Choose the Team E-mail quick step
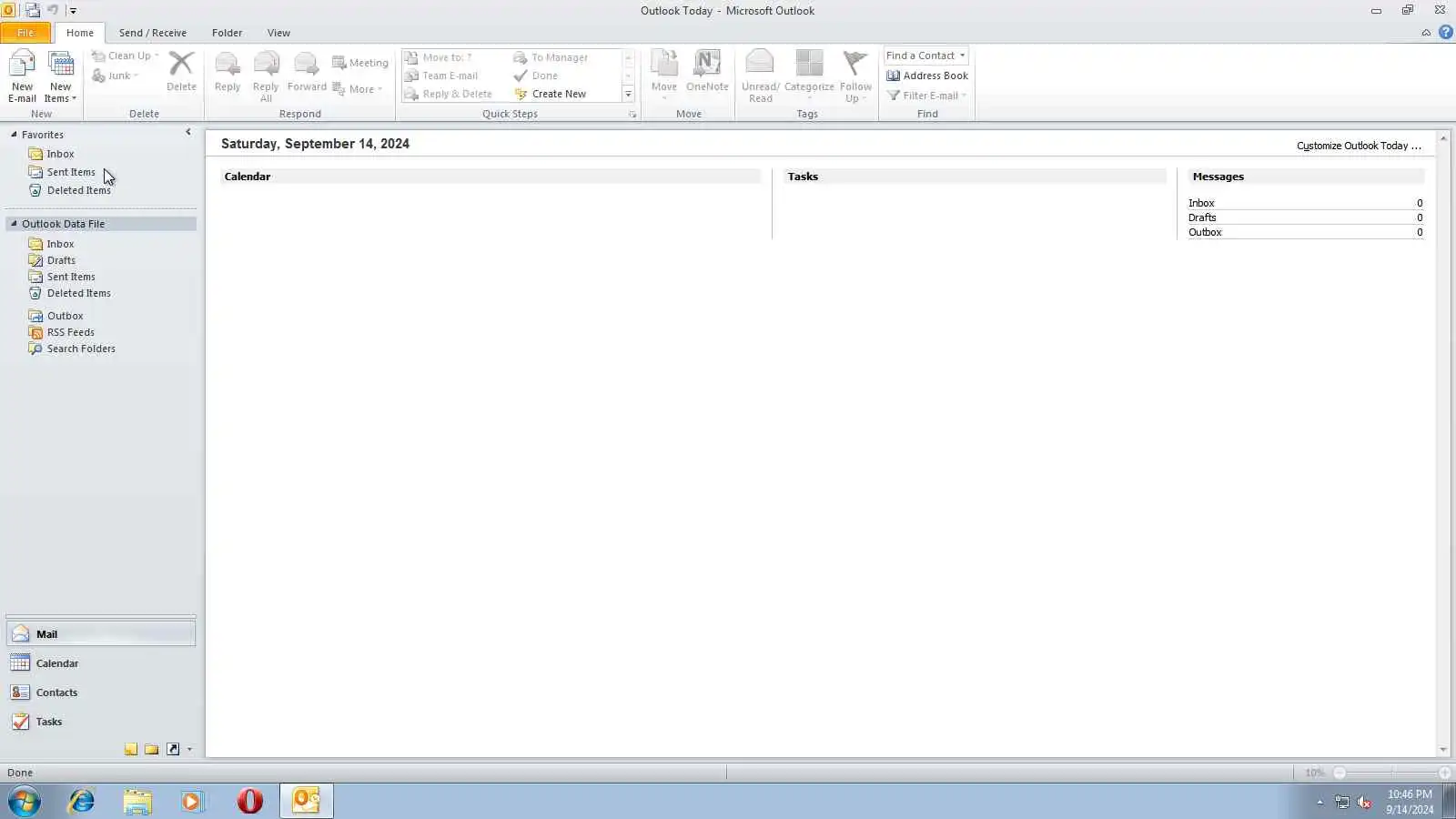1456x819 pixels. pos(441,76)
